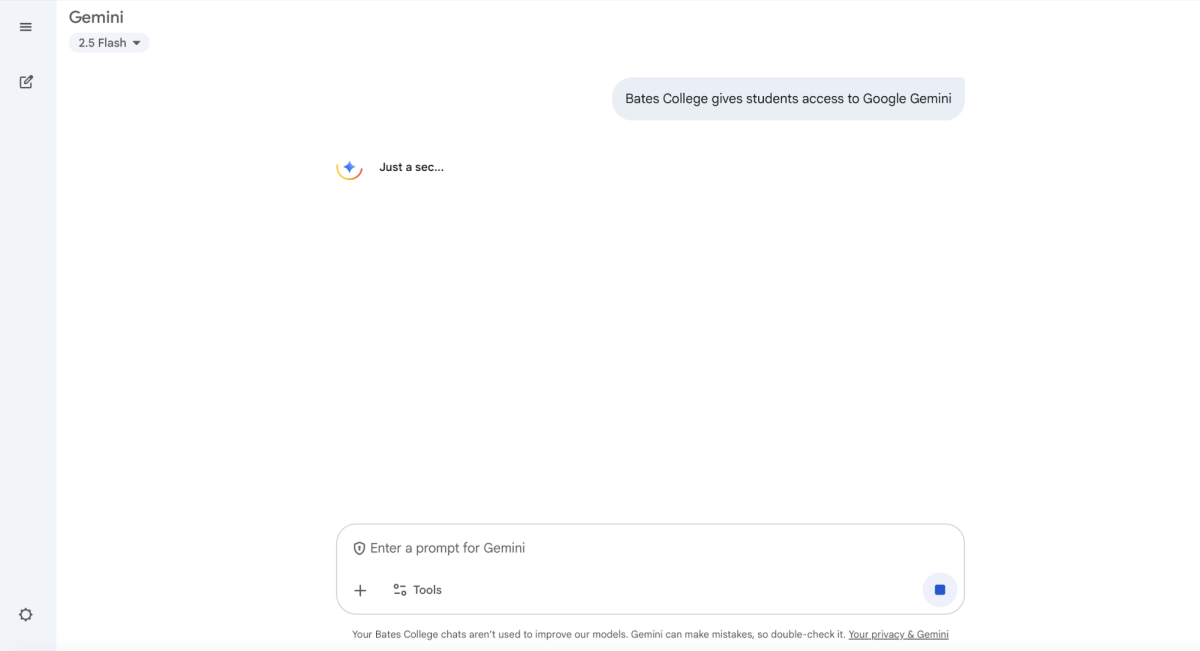Start a new chat with the pencil icon

(26, 82)
